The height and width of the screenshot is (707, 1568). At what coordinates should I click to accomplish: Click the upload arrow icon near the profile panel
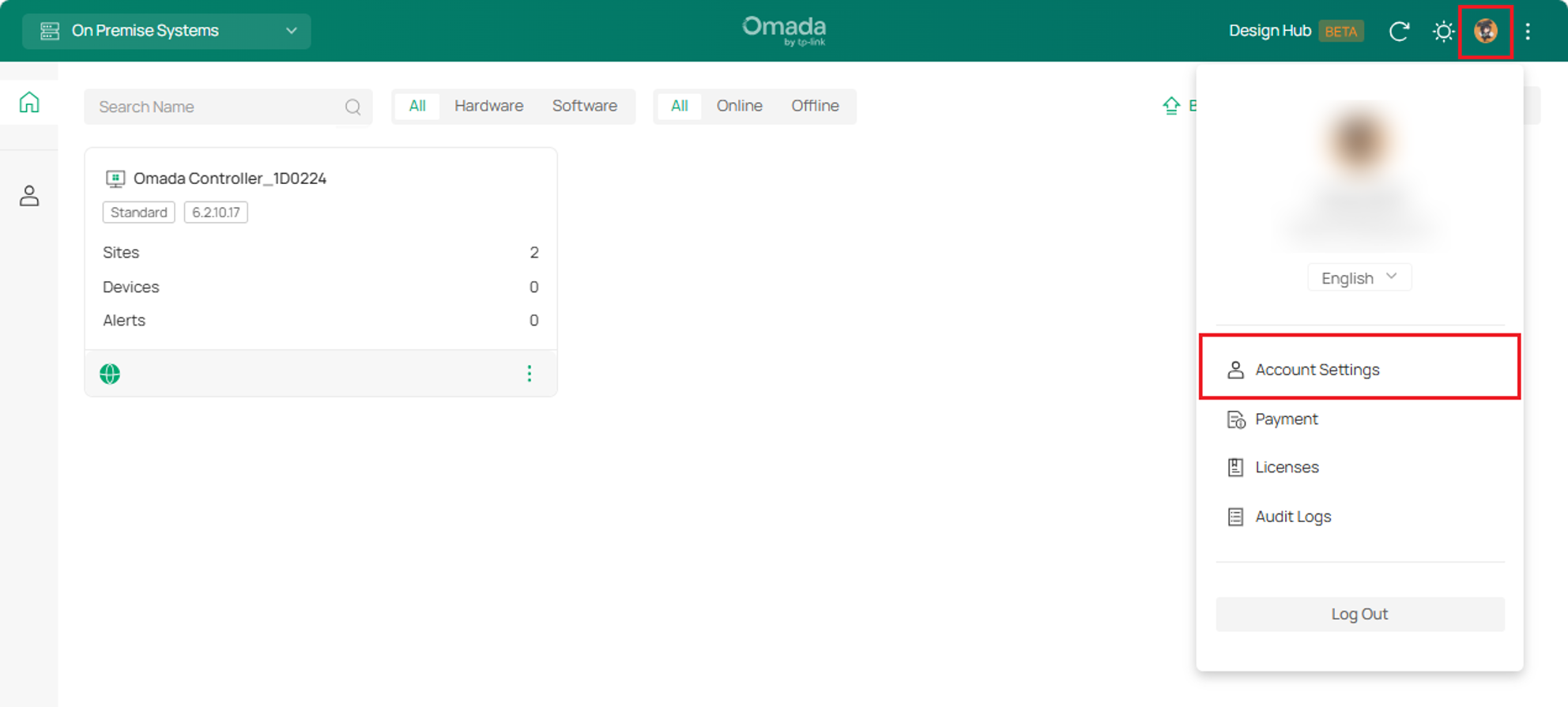pos(1171,106)
